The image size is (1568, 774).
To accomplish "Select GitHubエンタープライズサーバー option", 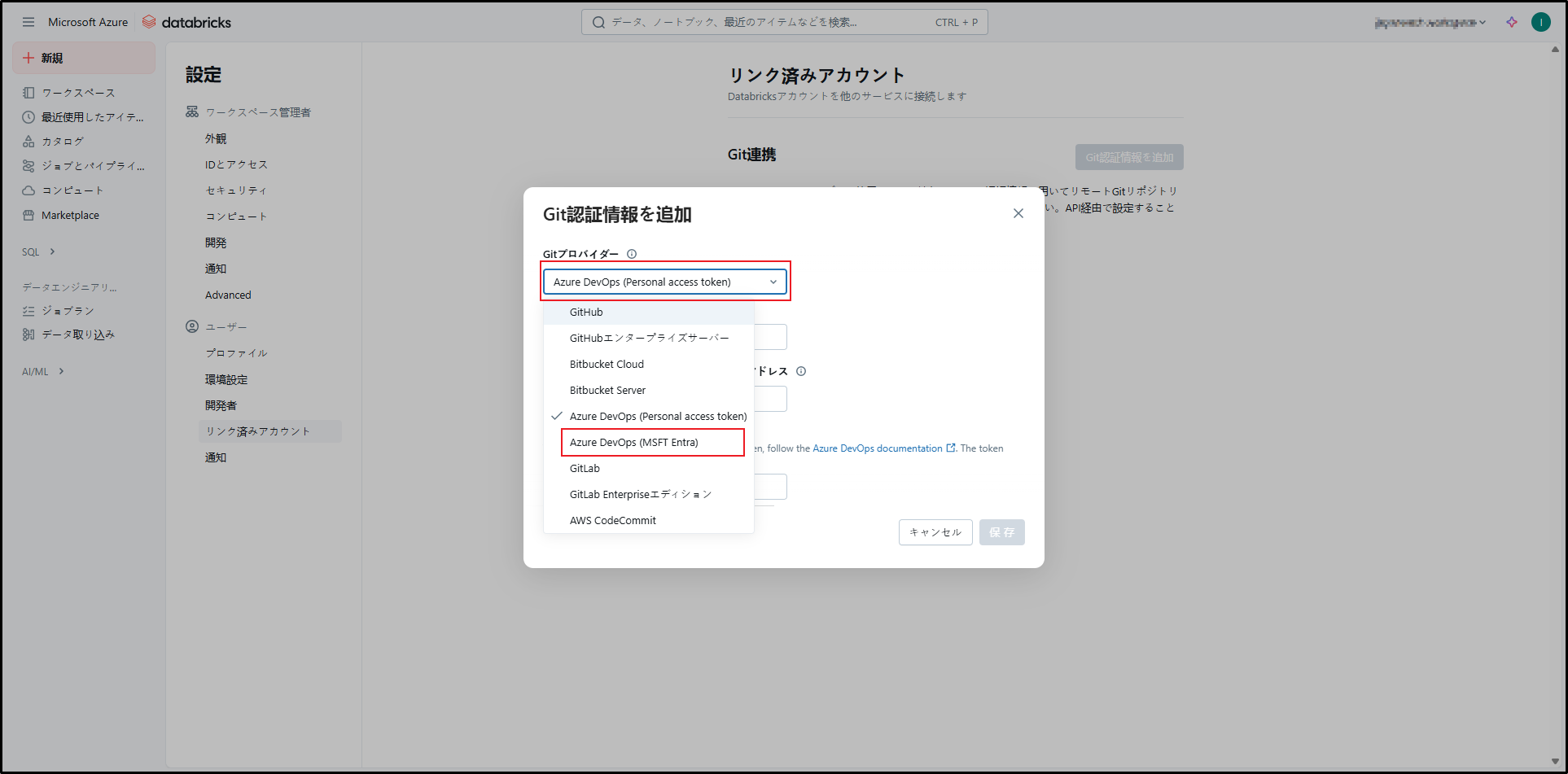I will click(x=649, y=339).
